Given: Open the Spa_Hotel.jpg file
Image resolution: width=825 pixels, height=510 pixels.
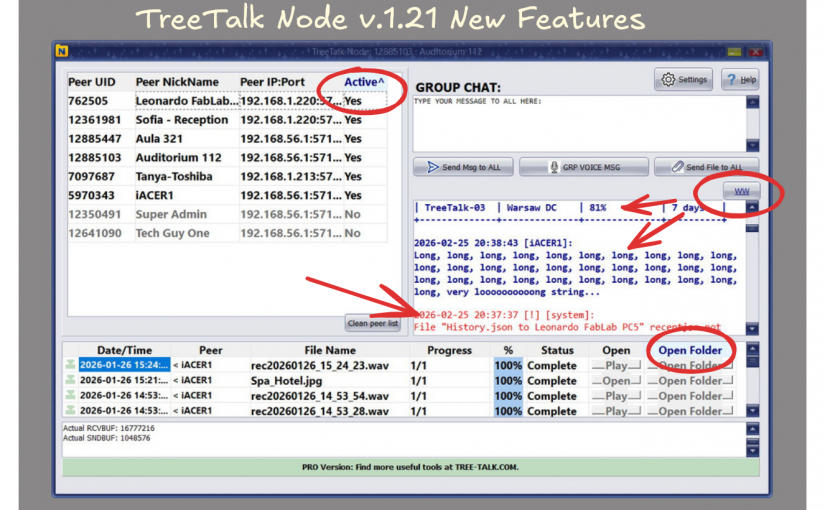Looking at the screenshot, I should click(x=616, y=381).
